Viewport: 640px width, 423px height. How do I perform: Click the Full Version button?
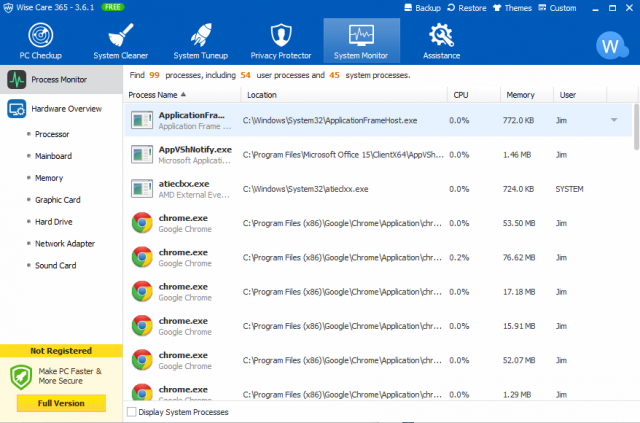click(61, 403)
